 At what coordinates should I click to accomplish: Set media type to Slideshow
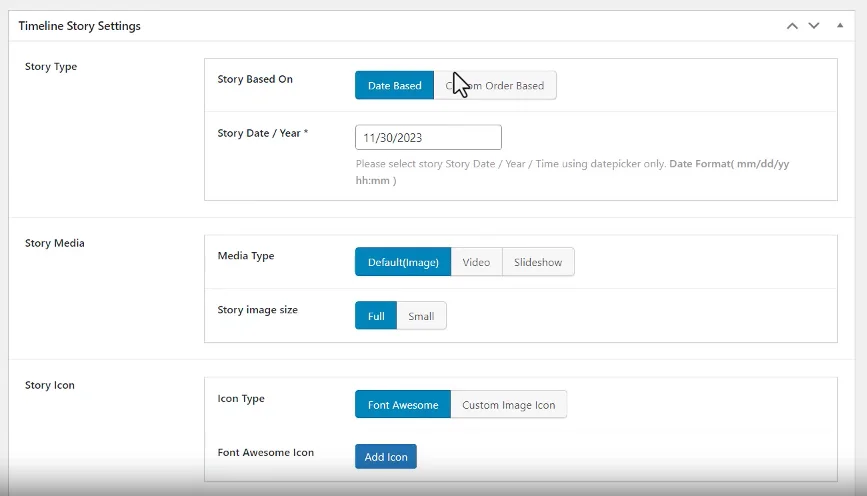coord(538,262)
